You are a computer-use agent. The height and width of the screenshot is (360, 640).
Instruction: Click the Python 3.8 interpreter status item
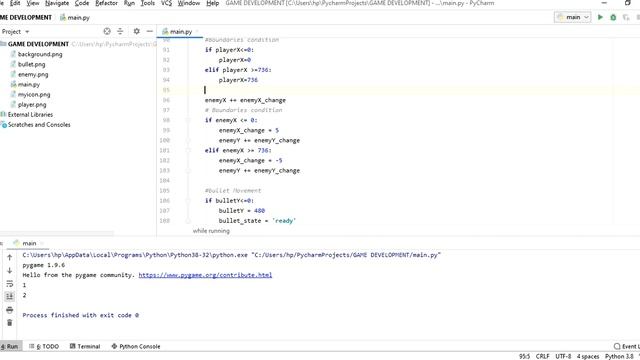619,356
